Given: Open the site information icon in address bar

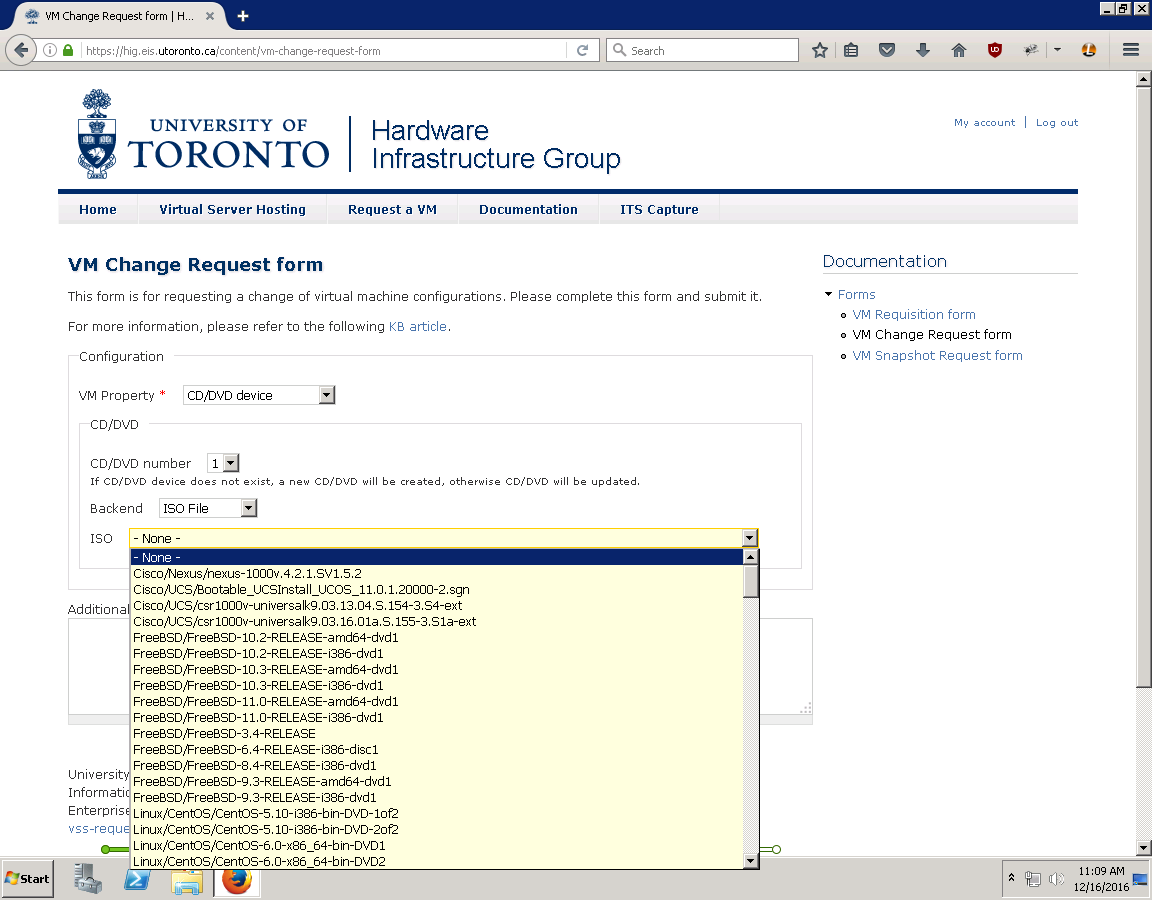Looking at the screenshot, I should [x=50, y=51].
